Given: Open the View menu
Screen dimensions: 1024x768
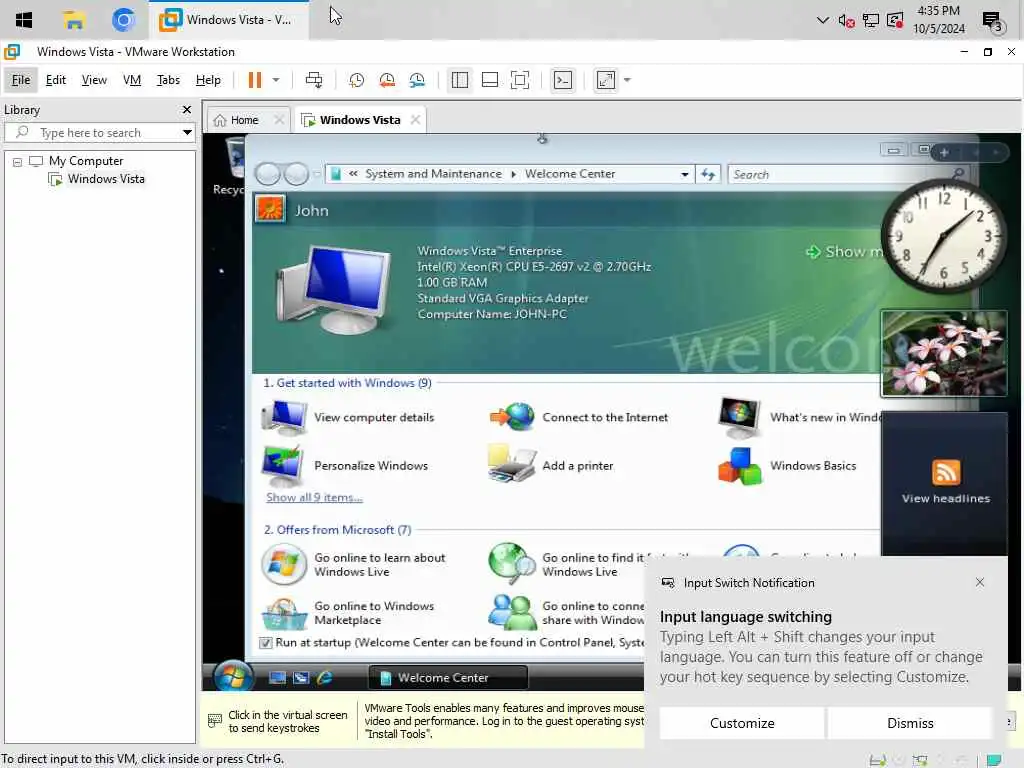Looking at the screenshot, I should [94, 80].
